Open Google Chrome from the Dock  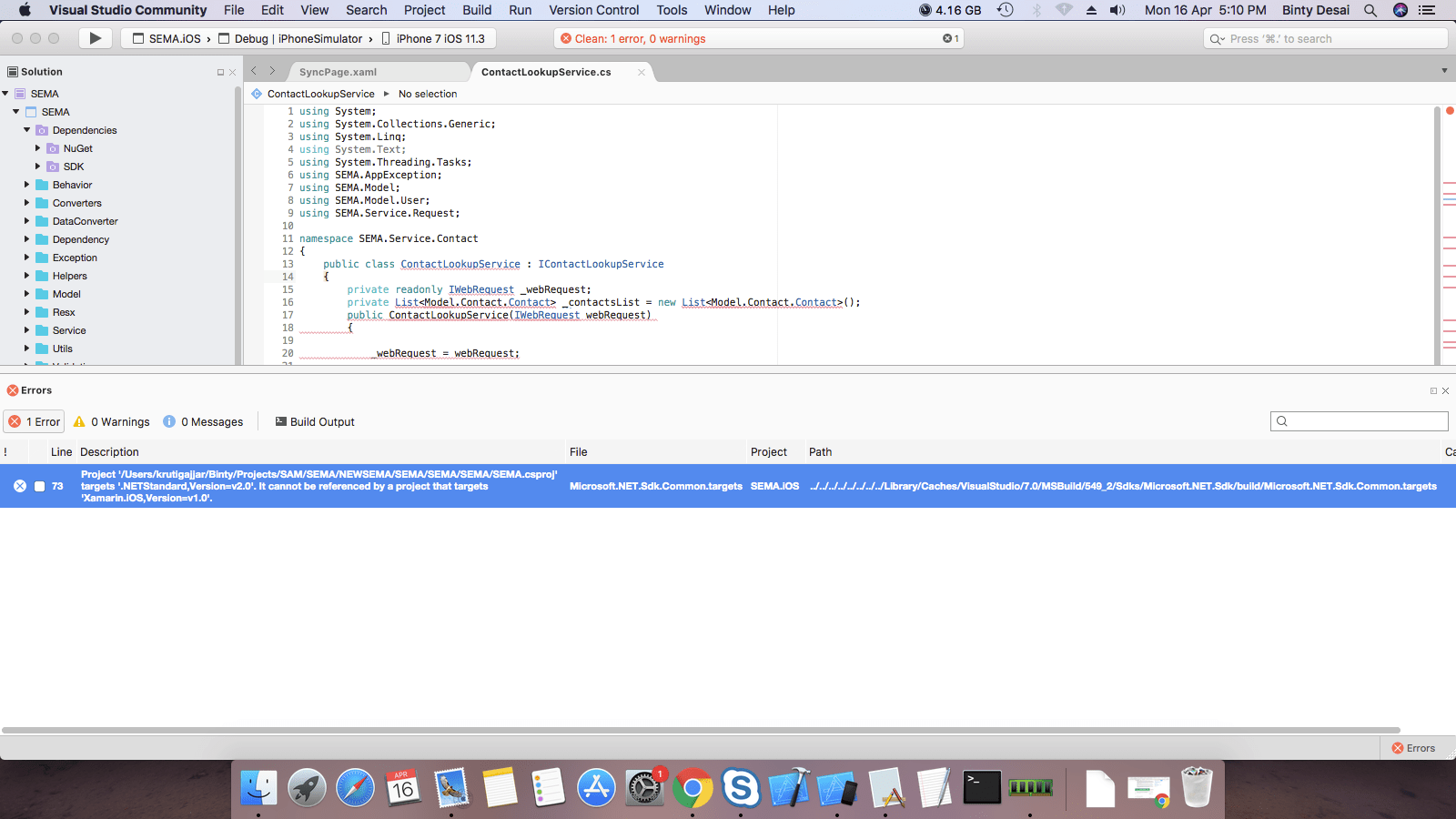point(693,789)
